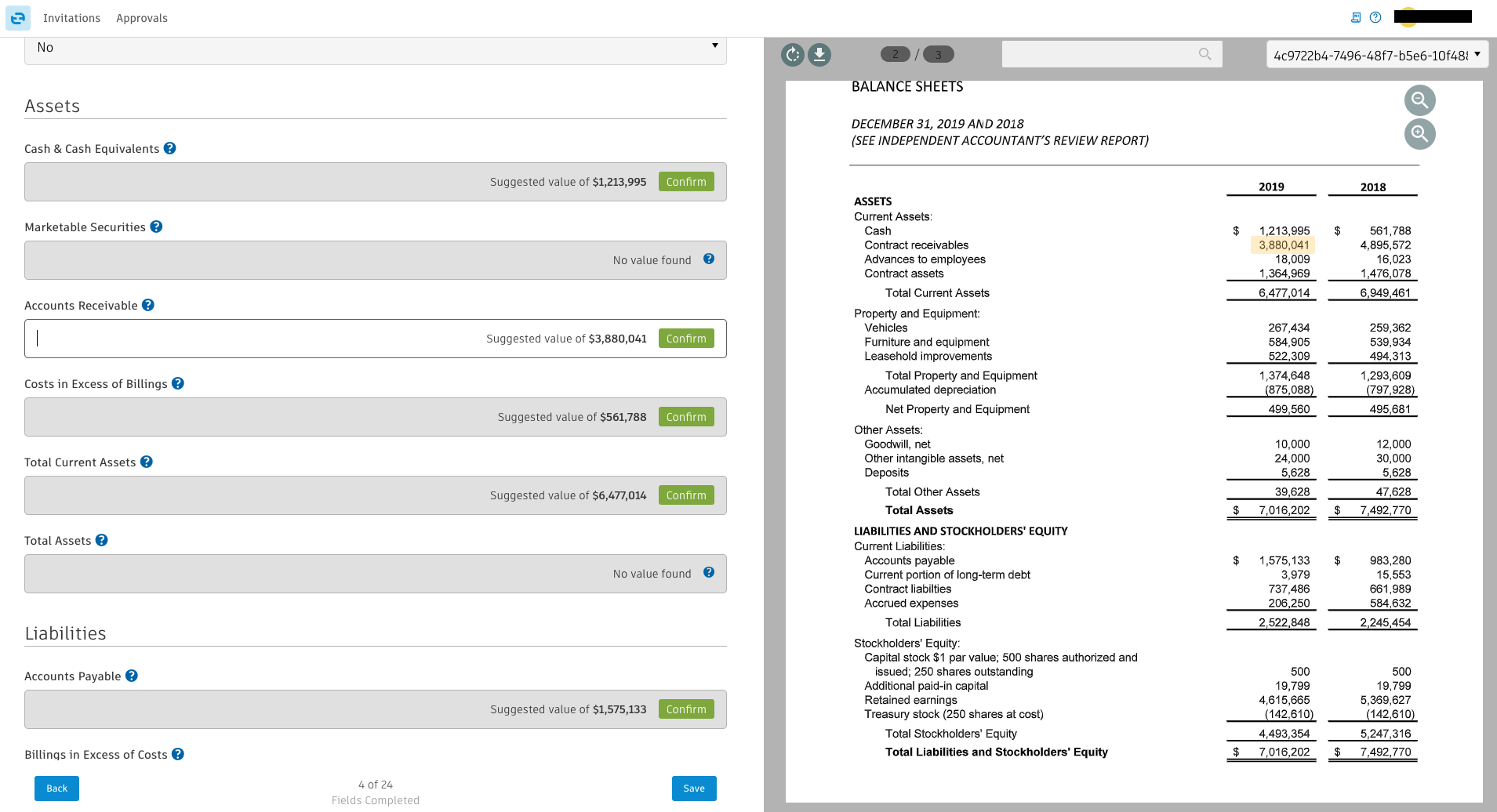1497x812 pixels.
Task: Click the release notes icon in the header
Action: 1354,17
